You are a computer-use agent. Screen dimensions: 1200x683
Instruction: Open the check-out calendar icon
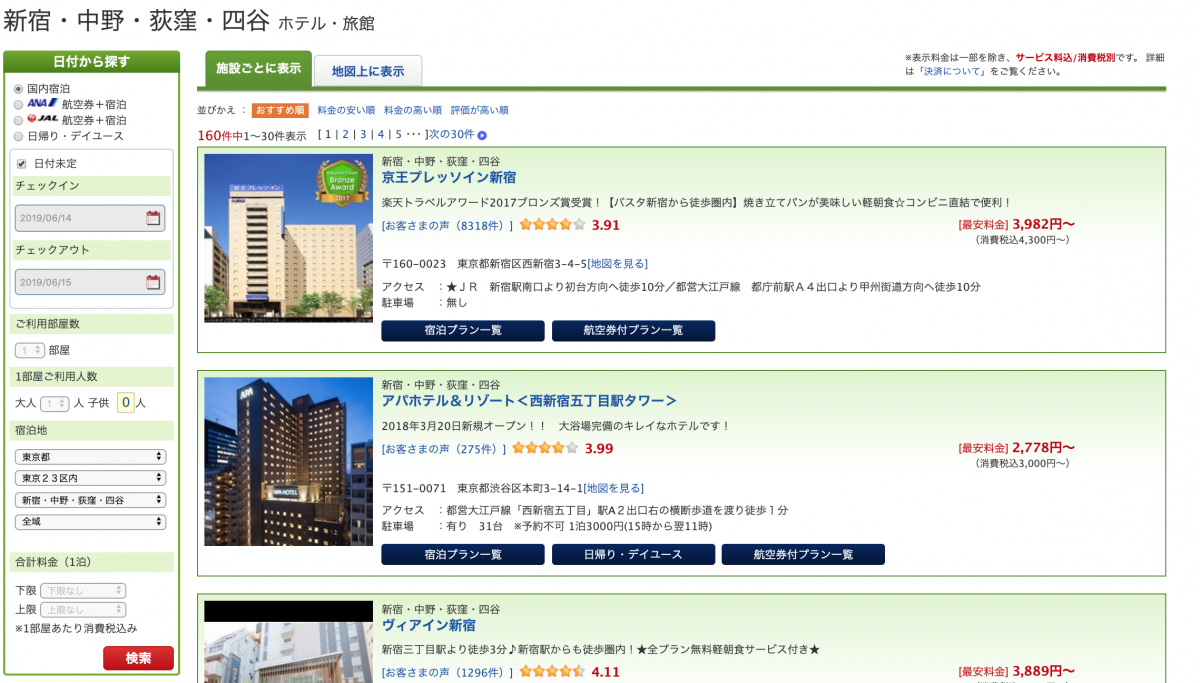click(153, 282)
